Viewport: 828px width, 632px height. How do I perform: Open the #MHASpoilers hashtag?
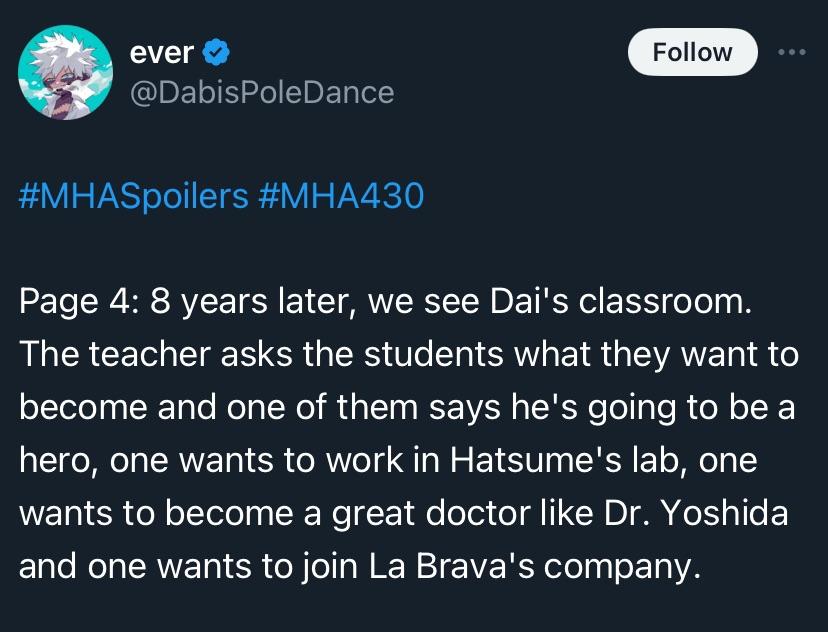(x=134, y=195)
